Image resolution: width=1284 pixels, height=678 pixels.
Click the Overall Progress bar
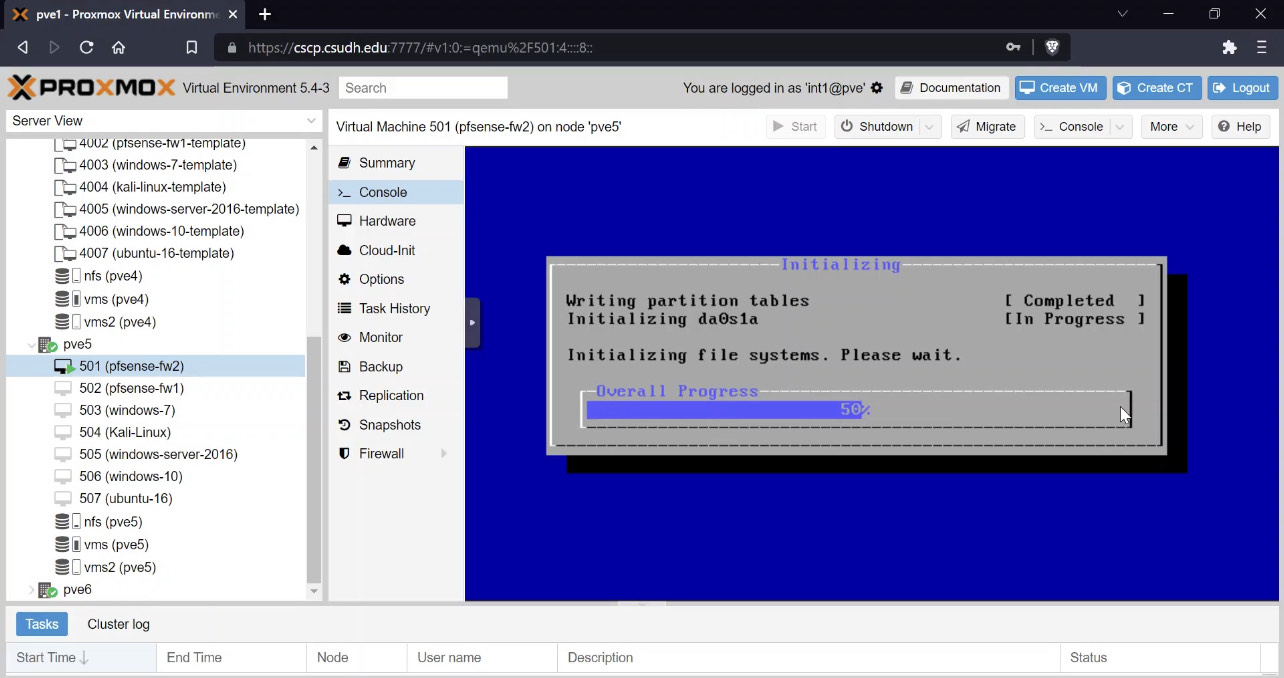point(856,409)
